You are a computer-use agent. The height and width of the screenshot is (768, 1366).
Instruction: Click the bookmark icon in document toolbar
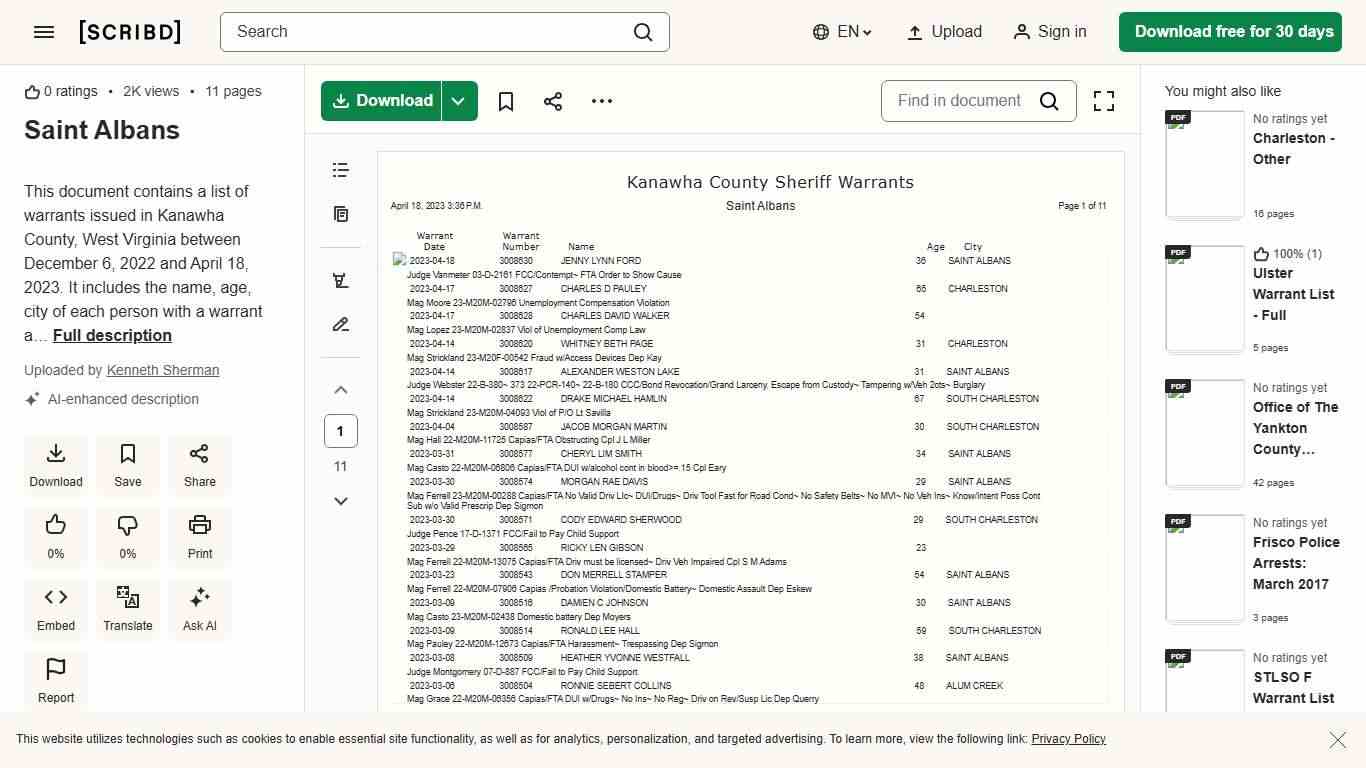point(506,101)
